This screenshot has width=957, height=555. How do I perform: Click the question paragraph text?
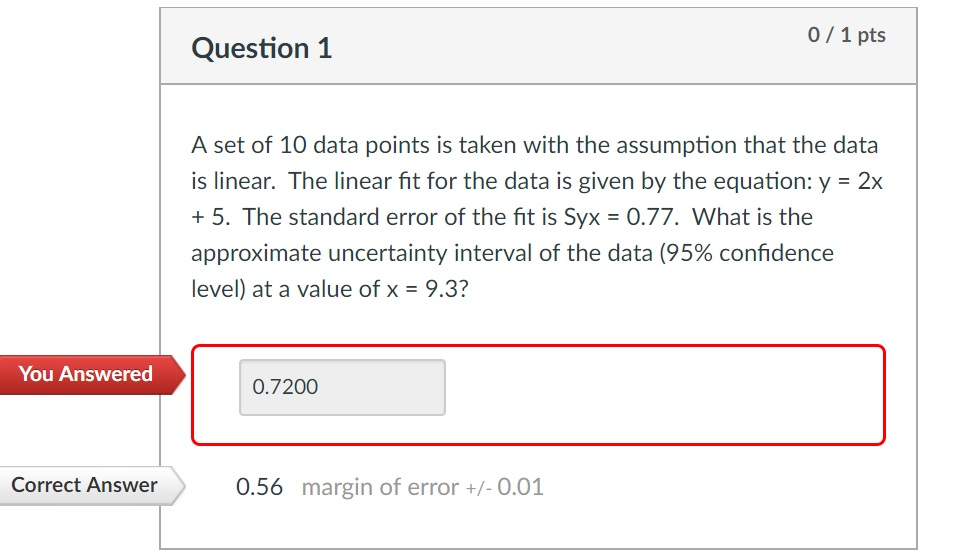(x=537, y=217)
